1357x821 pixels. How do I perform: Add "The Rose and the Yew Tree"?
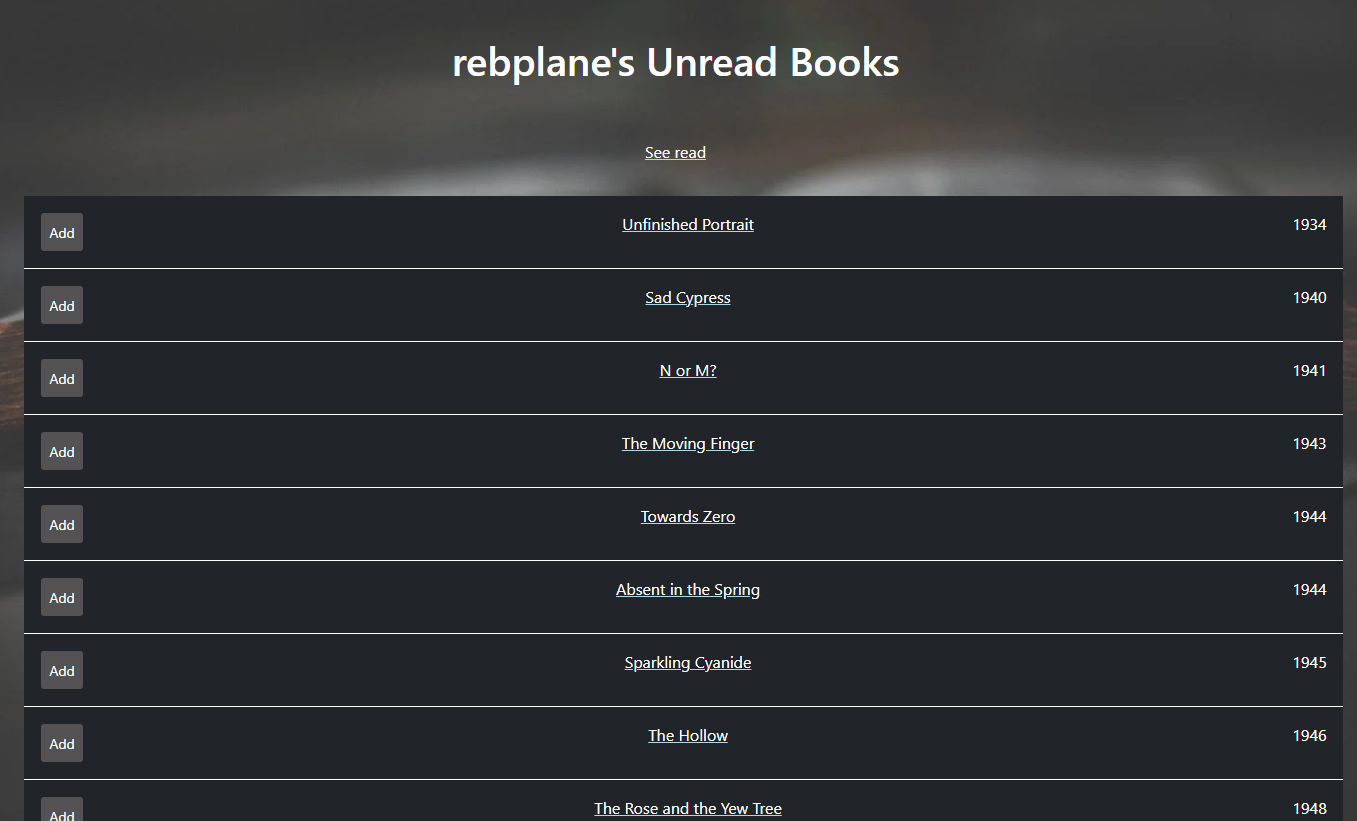click(x=61, y=812)
